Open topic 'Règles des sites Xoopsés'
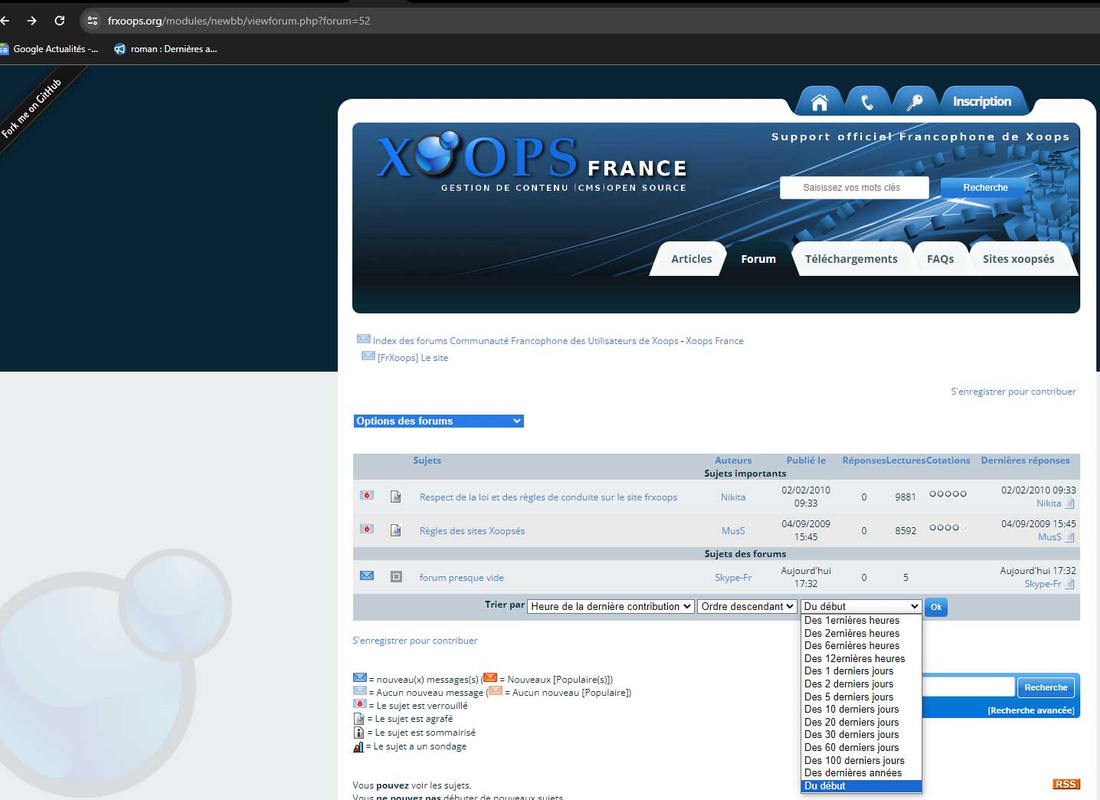The width and height of the screenshot is (1100, 800). tap(472, 531)
